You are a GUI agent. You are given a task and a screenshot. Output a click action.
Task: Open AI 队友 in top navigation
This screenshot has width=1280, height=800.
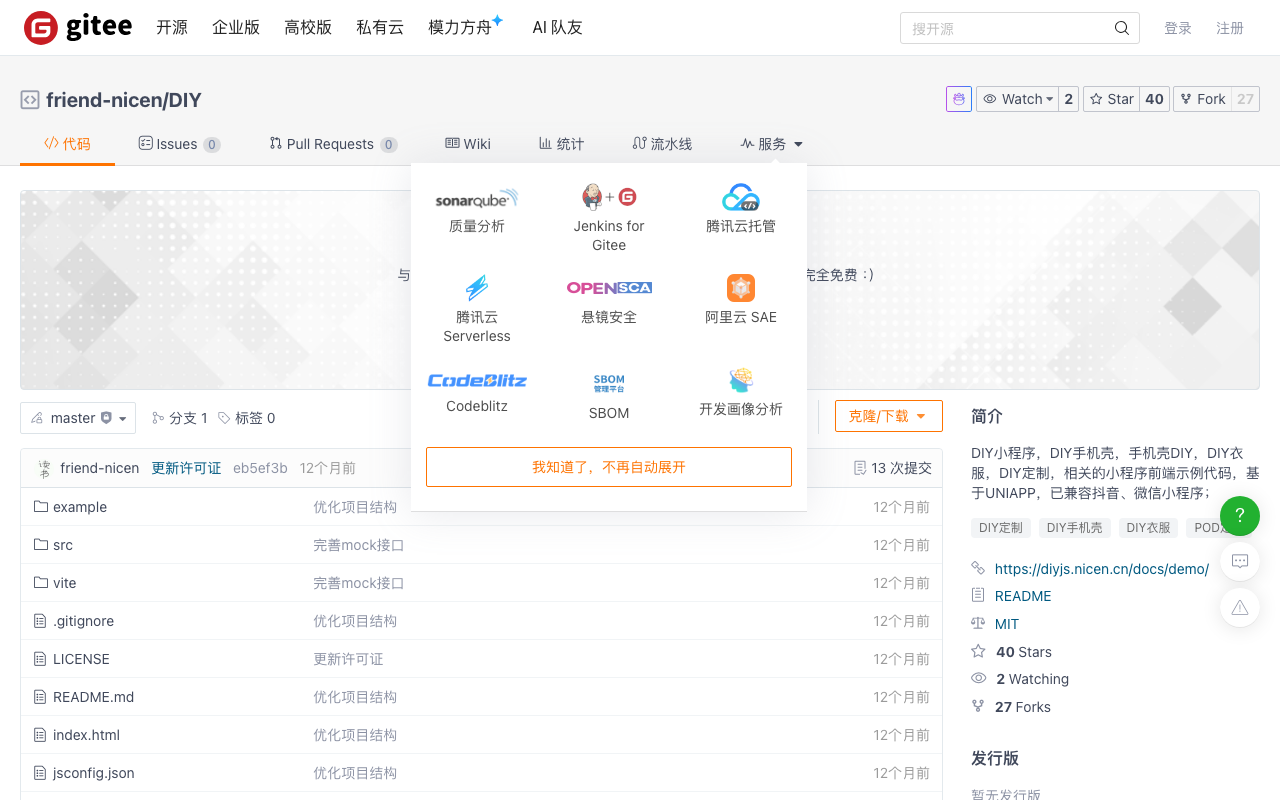point(557,28)
